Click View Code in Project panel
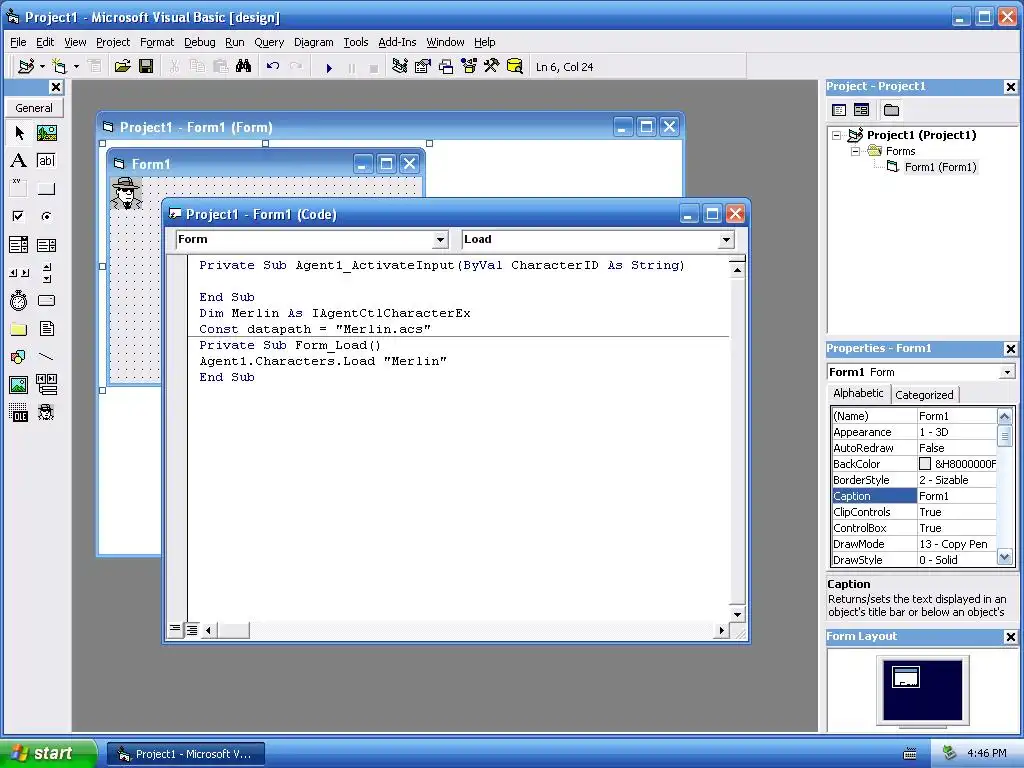 [839, 110]
